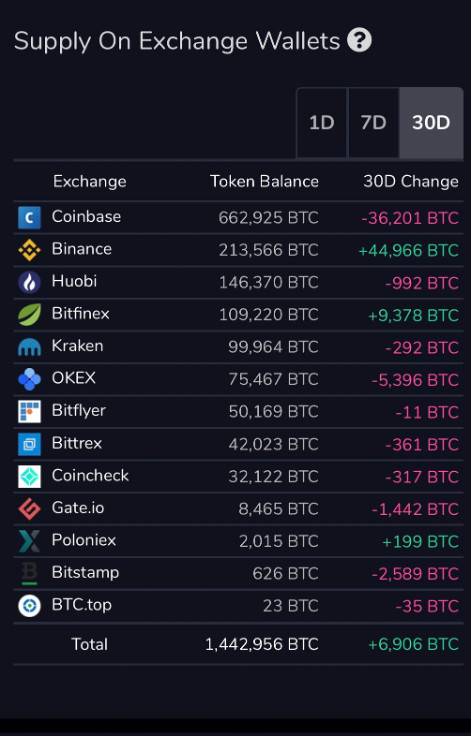Click the Gate.io red logo icon
Image resolution: width=472 pixels, height=737 pixels.
(29, 509)
